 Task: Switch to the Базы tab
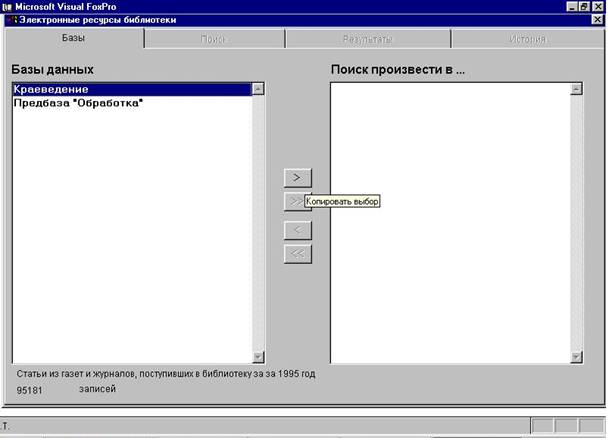[73, 39]
